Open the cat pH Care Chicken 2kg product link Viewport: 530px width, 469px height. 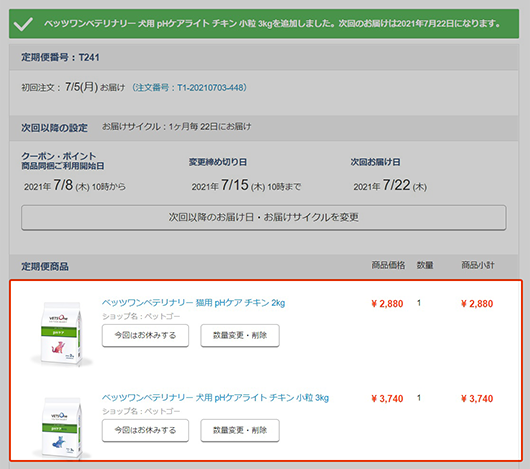coord(193,302)
